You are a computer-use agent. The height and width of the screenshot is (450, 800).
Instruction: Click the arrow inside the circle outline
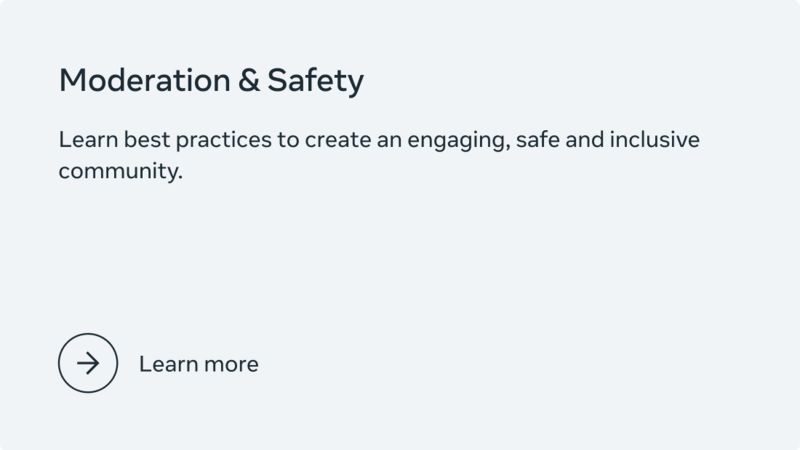click(x=88, y=363)
